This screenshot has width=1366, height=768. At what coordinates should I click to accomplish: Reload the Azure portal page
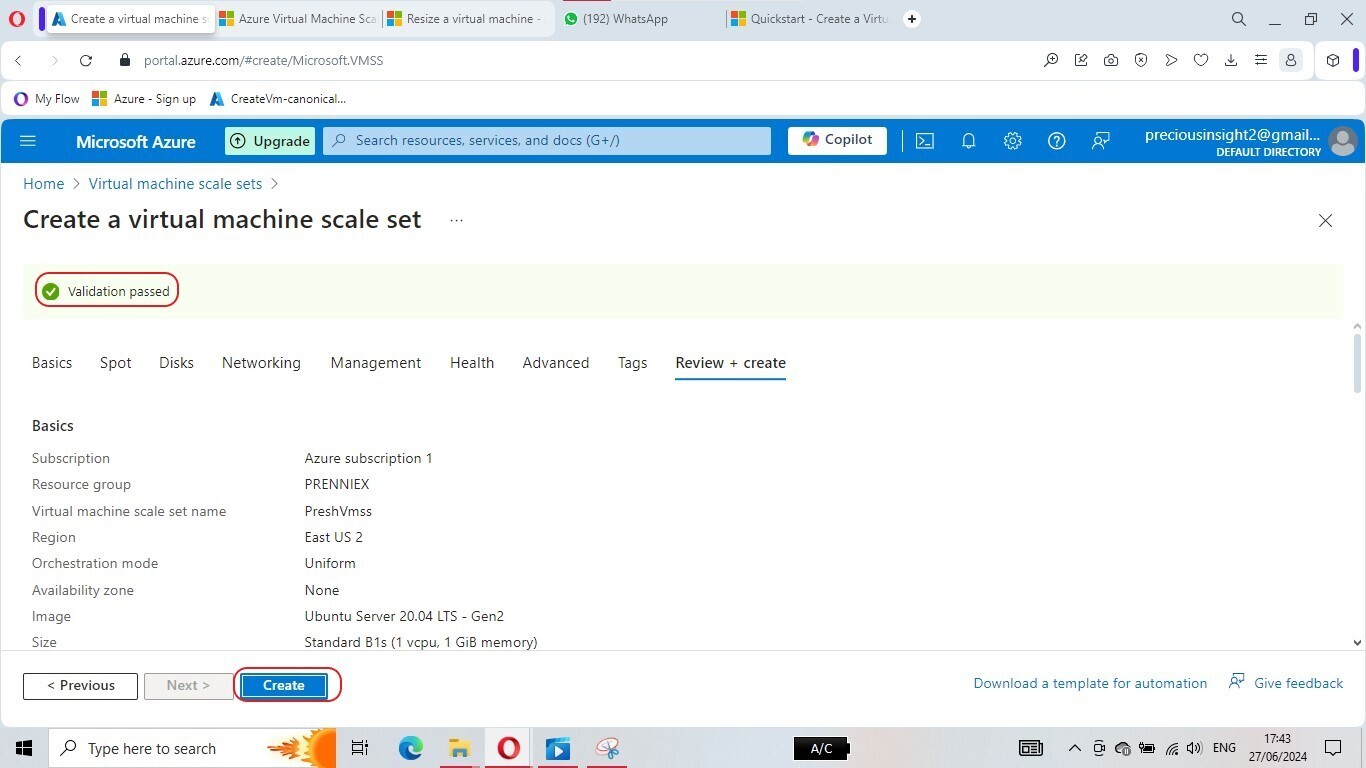[86, 60]
